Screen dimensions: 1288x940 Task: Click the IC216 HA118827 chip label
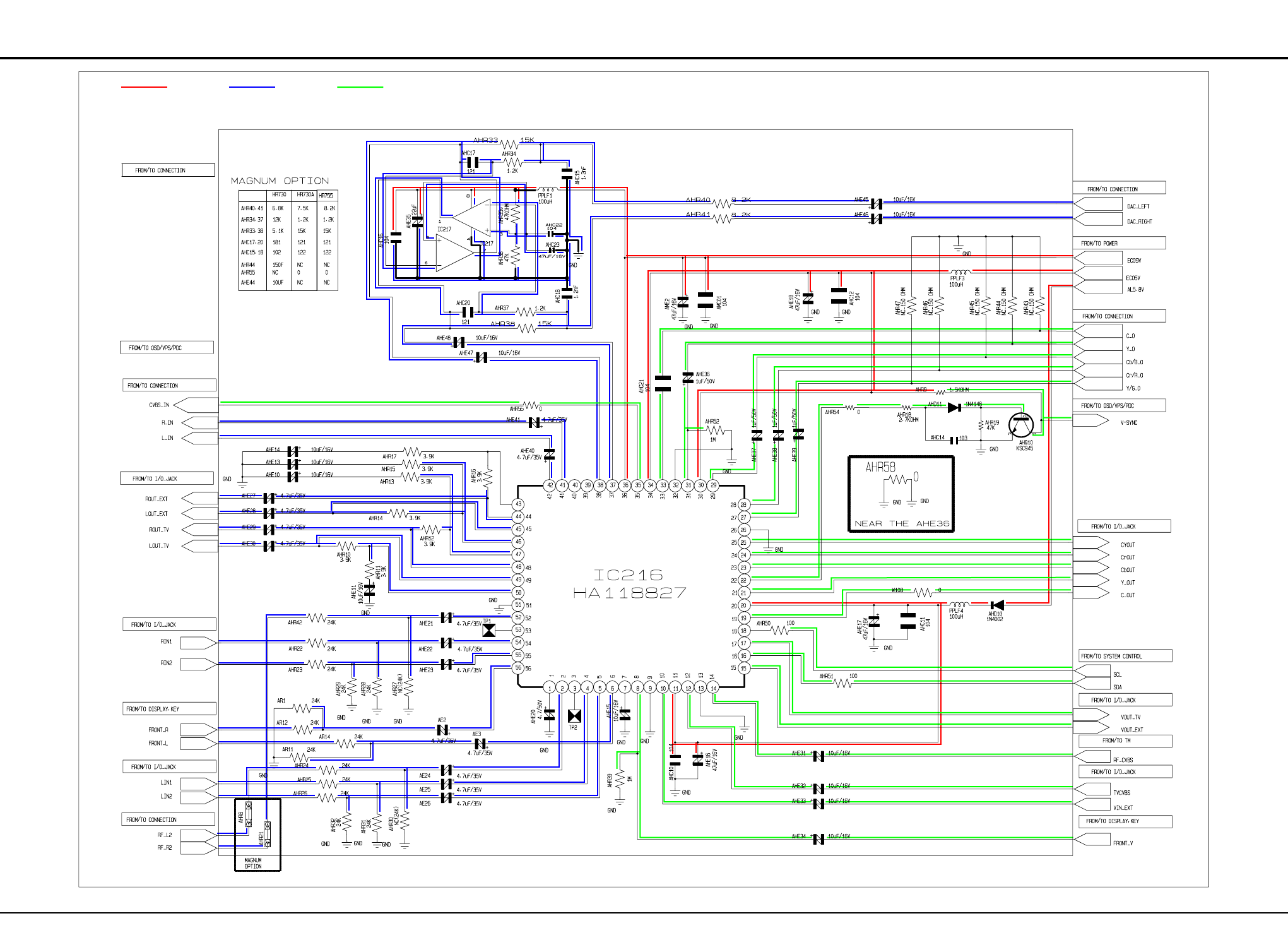coord(629,584)
